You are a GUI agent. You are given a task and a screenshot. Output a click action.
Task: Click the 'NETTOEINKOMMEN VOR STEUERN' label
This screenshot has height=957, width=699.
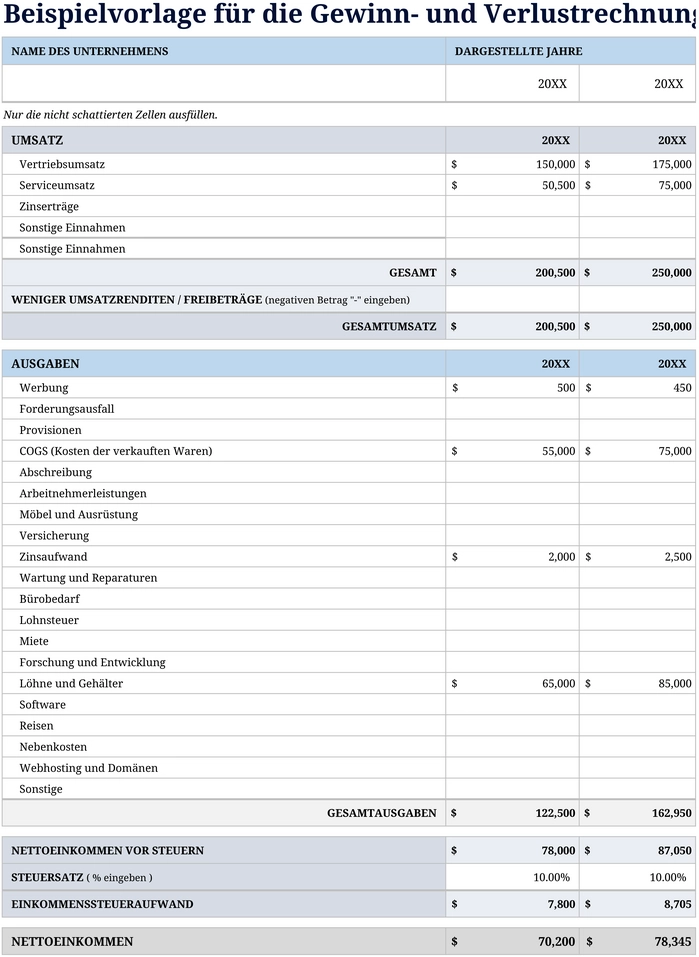point(107,850)
